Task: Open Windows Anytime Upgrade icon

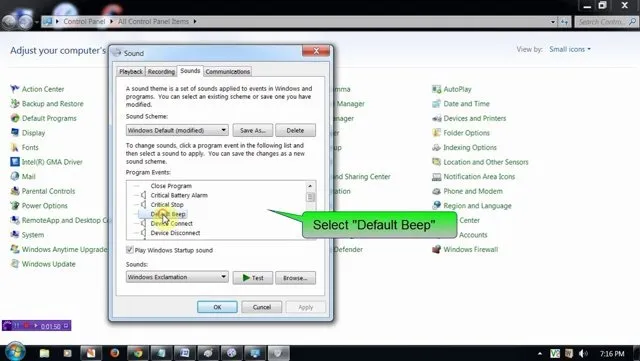Action: pos(15,250)
